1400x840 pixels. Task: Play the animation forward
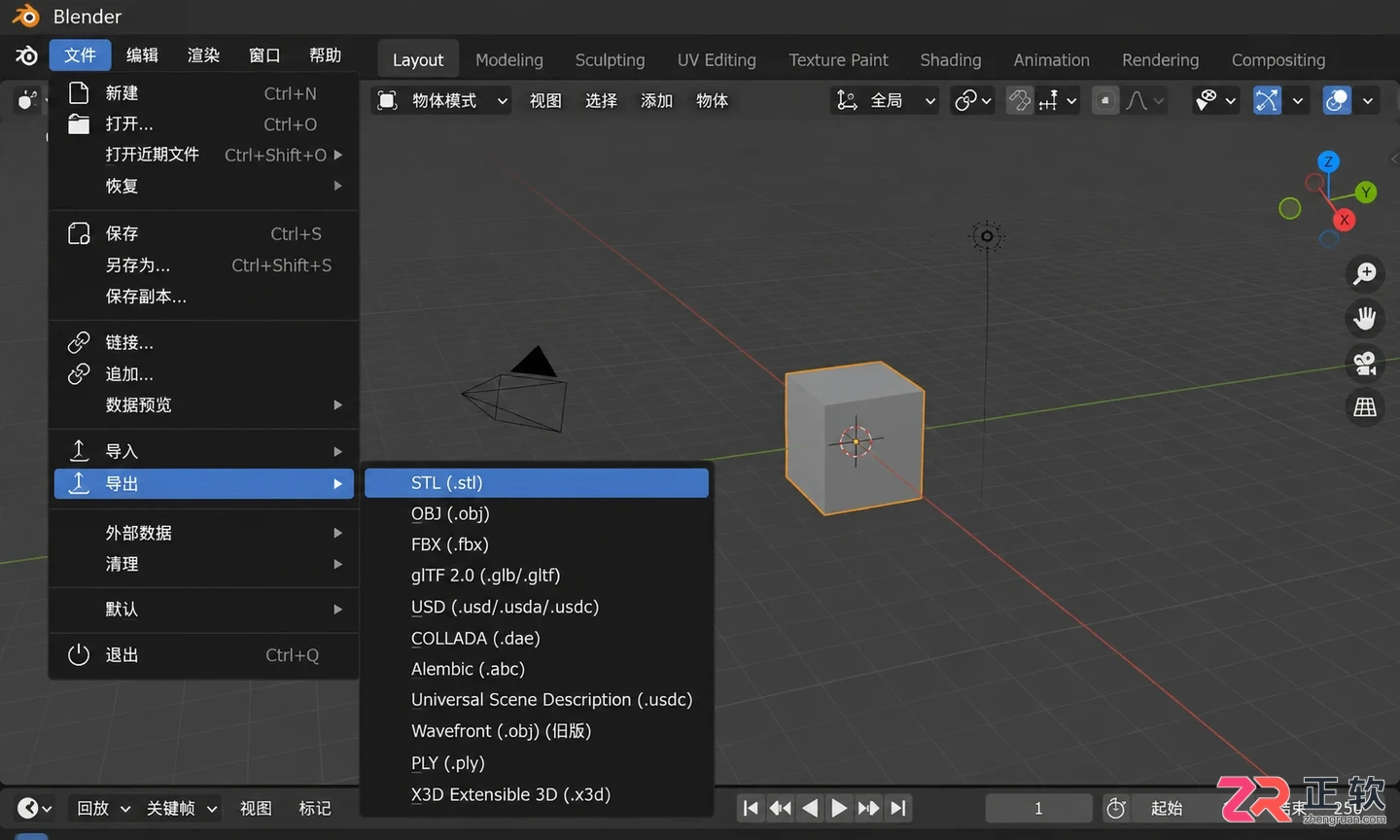(x=838, y=808)
